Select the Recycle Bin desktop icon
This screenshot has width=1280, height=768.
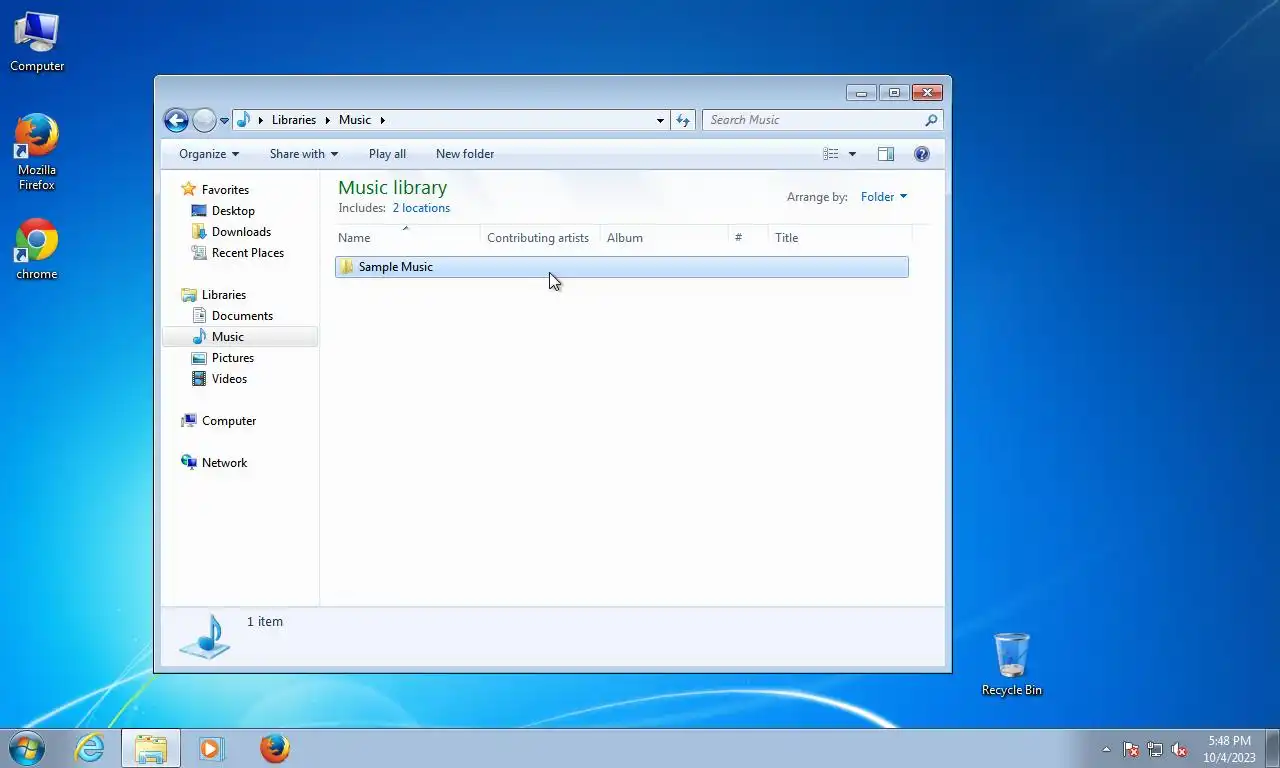click(x=1012, y=664)
